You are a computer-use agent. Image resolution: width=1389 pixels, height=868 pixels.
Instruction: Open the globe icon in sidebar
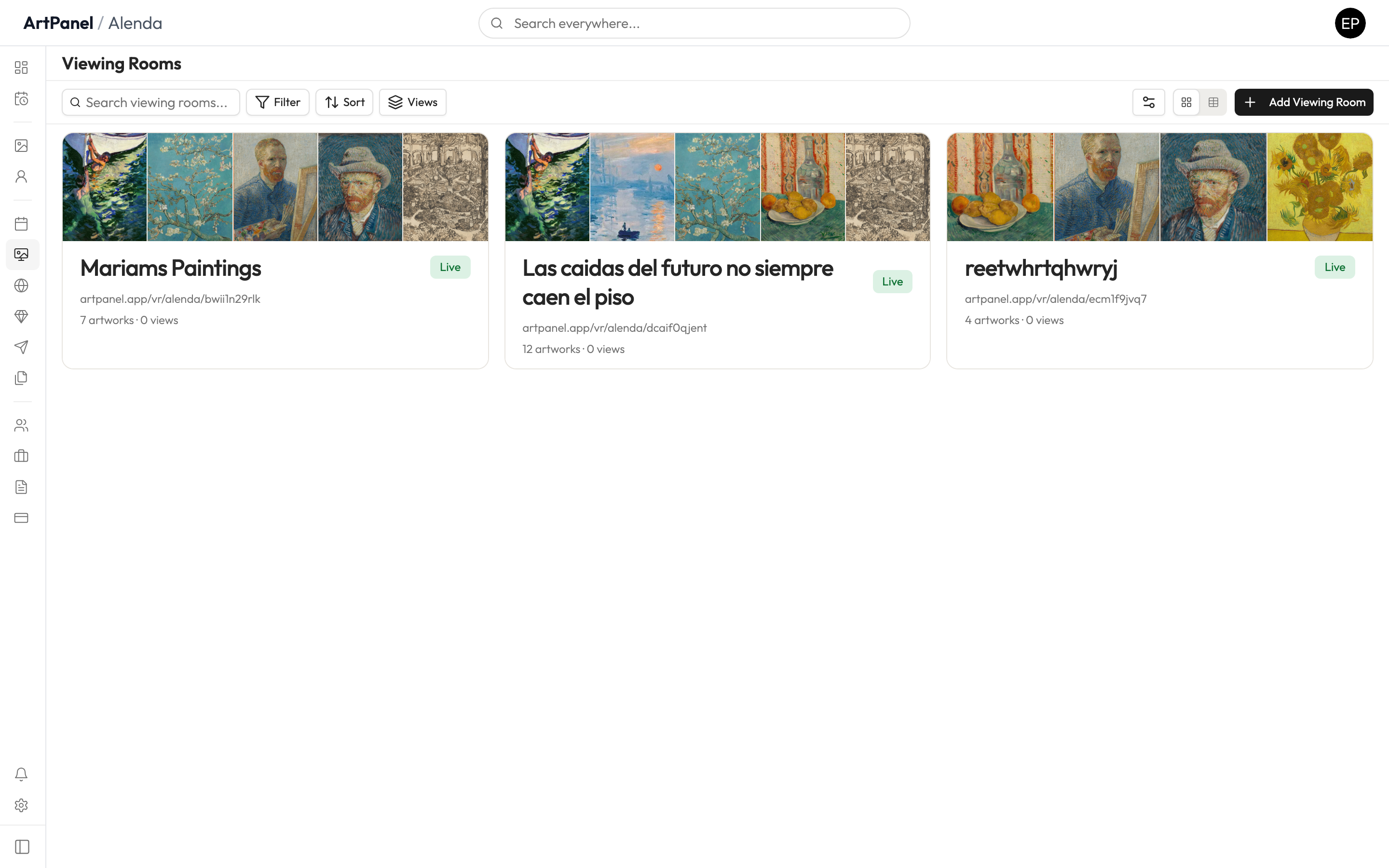[21, 285]
